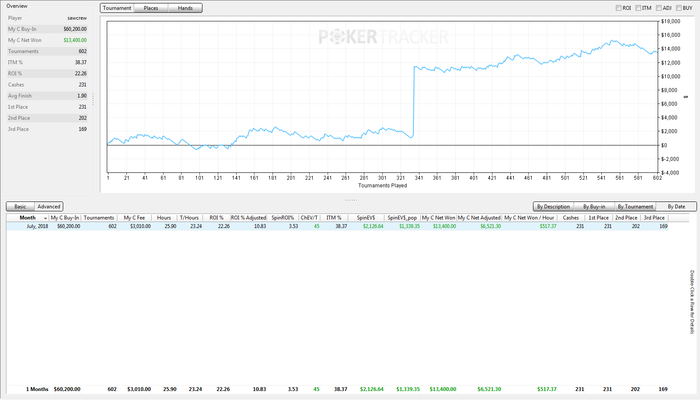
Task: Click the $6,521.30 net adjusted cell
Action: 490,226
